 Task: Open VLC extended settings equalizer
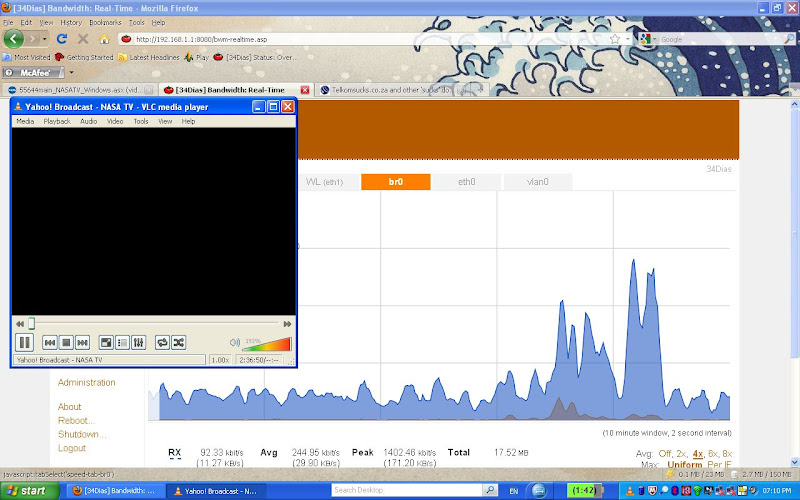(x=139, y=342)
